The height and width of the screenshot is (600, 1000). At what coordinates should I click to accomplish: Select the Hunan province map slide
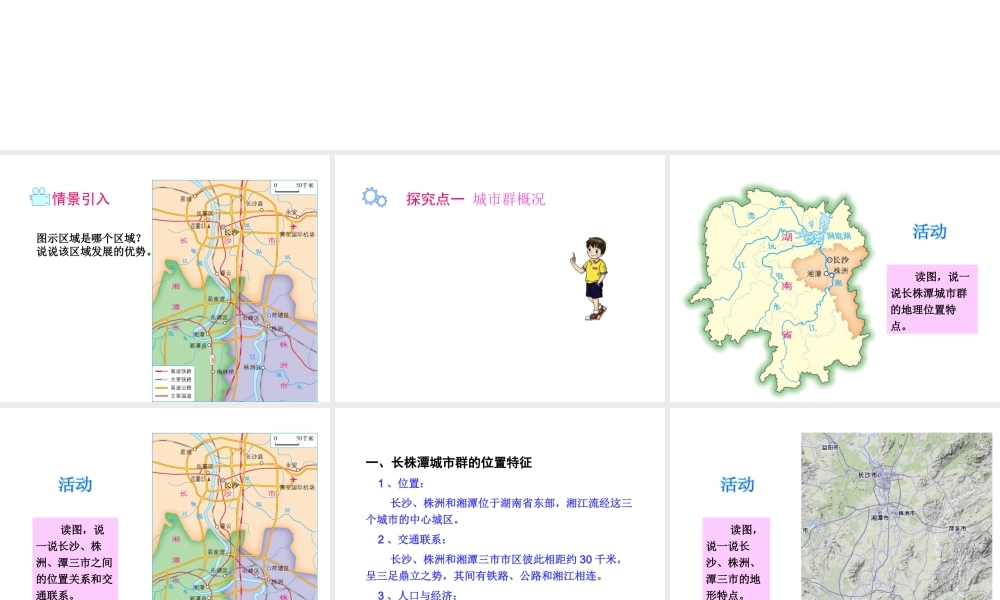coord(835,278)
